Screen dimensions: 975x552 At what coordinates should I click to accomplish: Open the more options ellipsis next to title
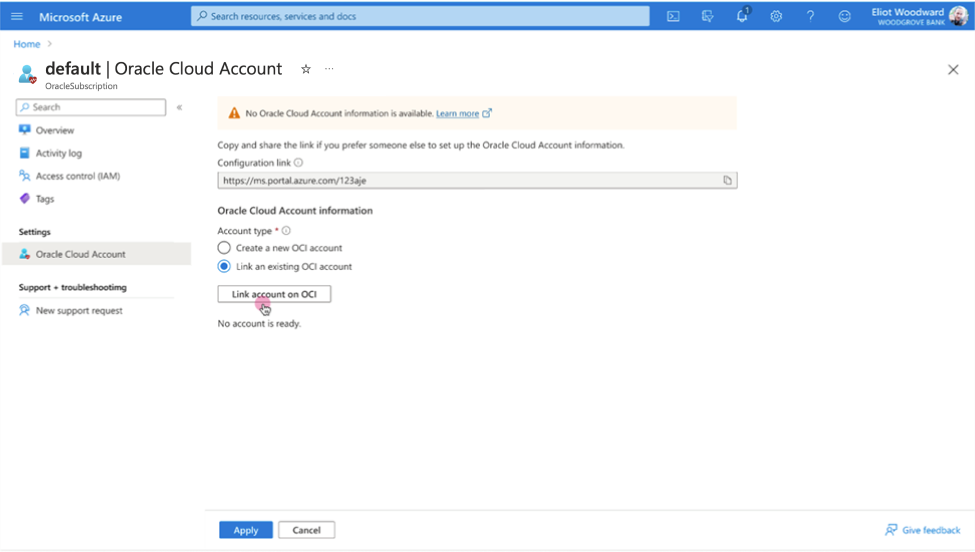point(329,69)
